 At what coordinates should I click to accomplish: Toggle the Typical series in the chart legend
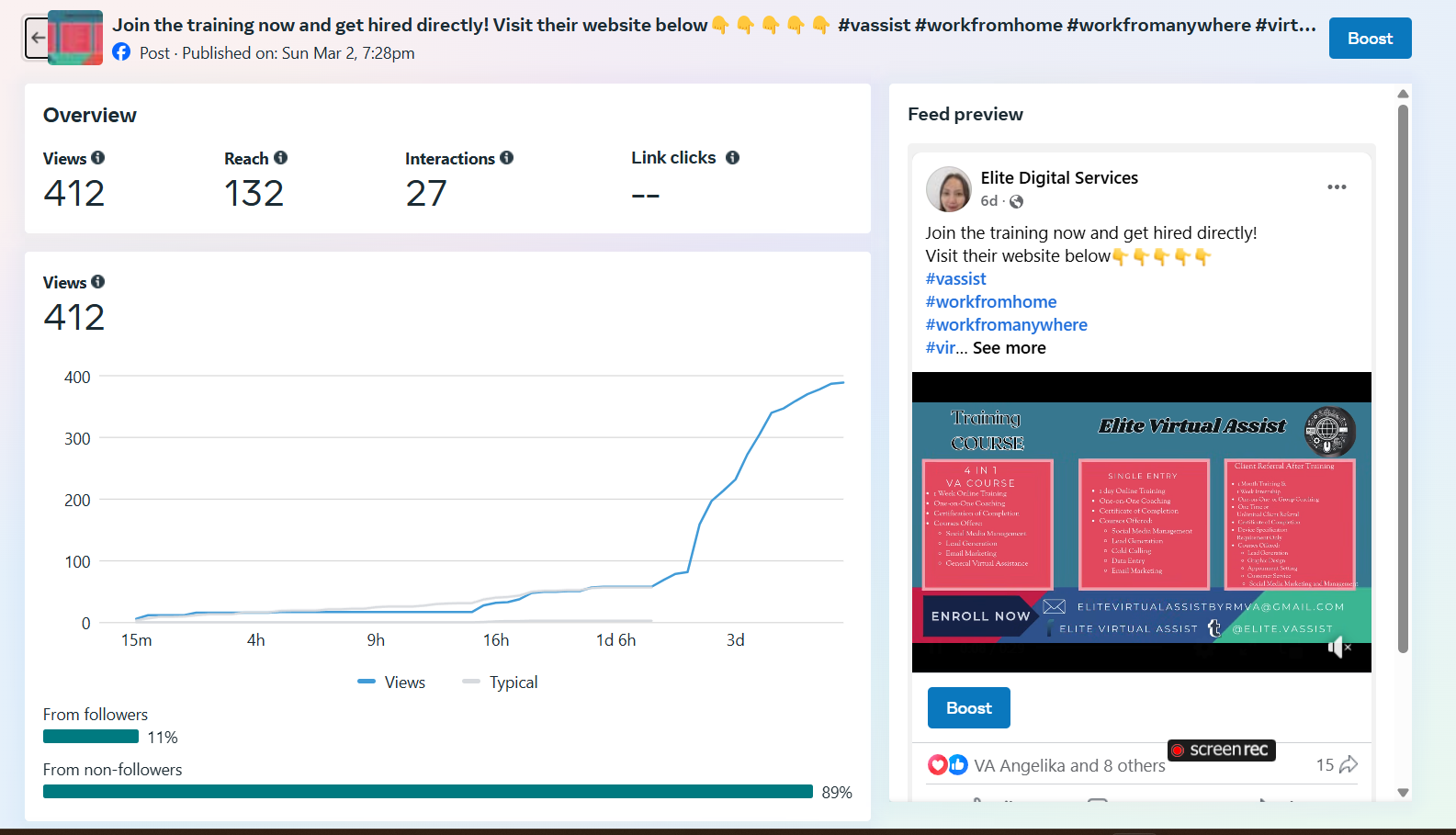coord(501,682)
